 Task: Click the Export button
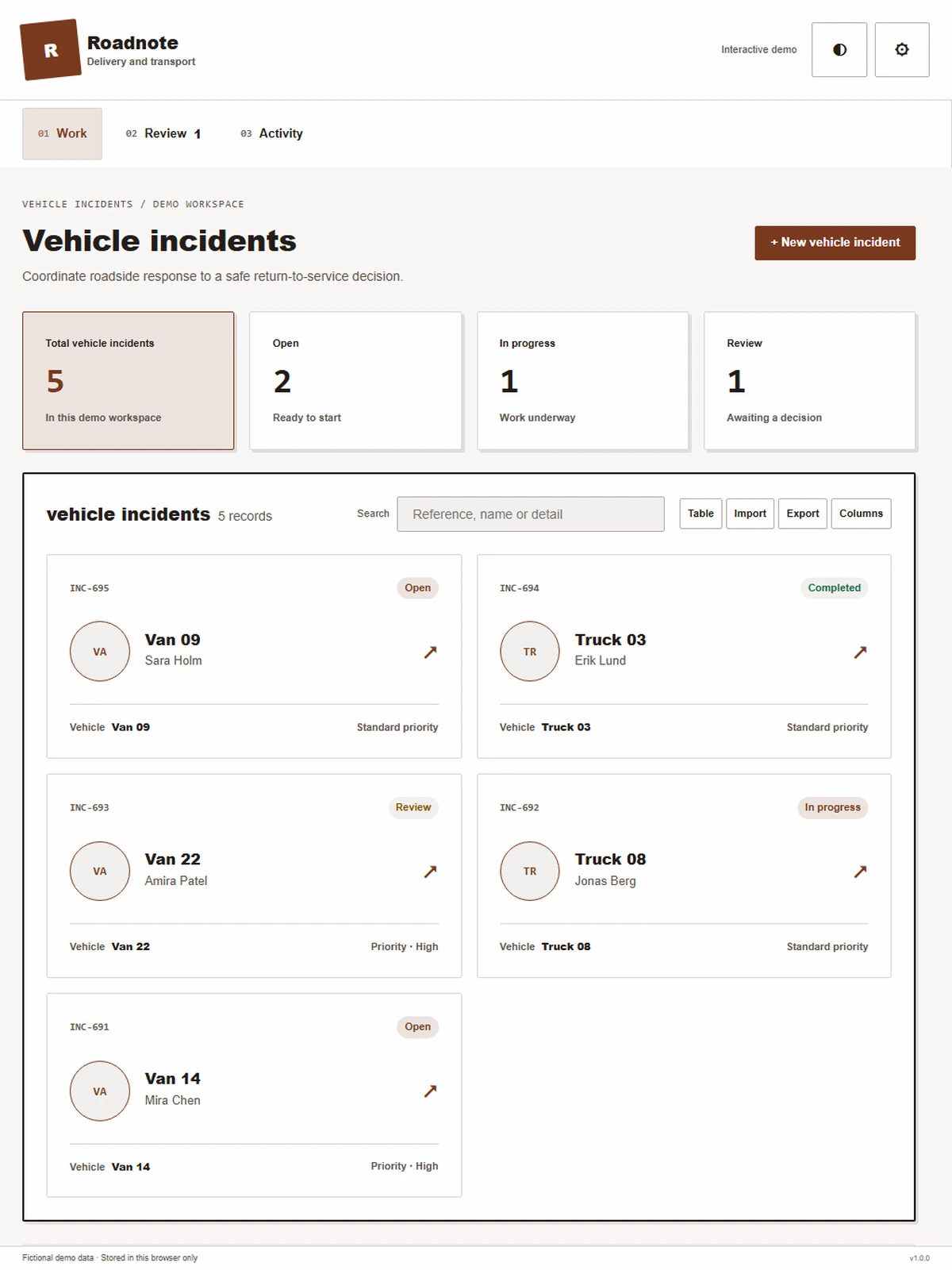click(803, 514)
